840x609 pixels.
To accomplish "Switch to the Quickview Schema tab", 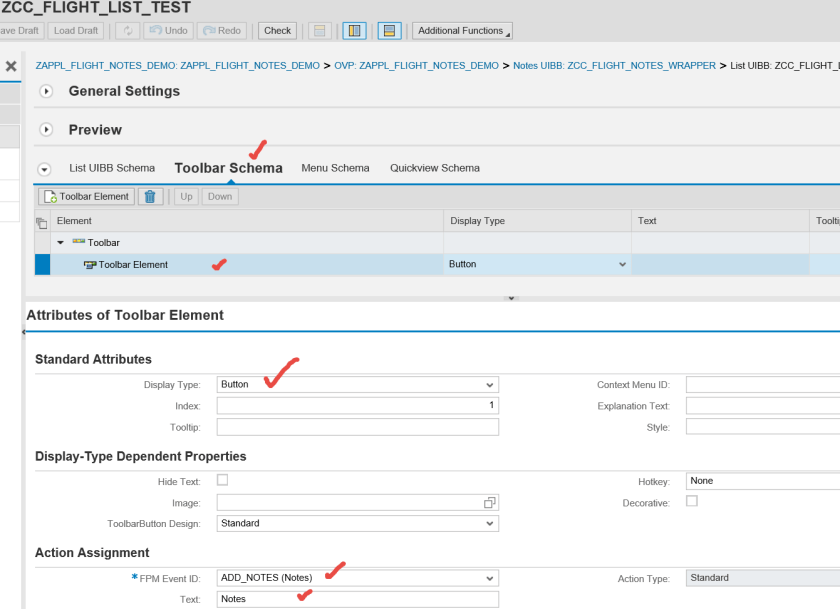I will click(x=435, y=168).
